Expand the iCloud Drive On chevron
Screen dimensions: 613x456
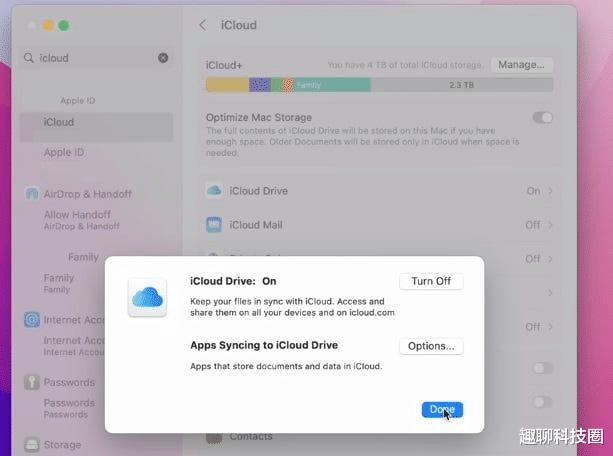point(550,191)
